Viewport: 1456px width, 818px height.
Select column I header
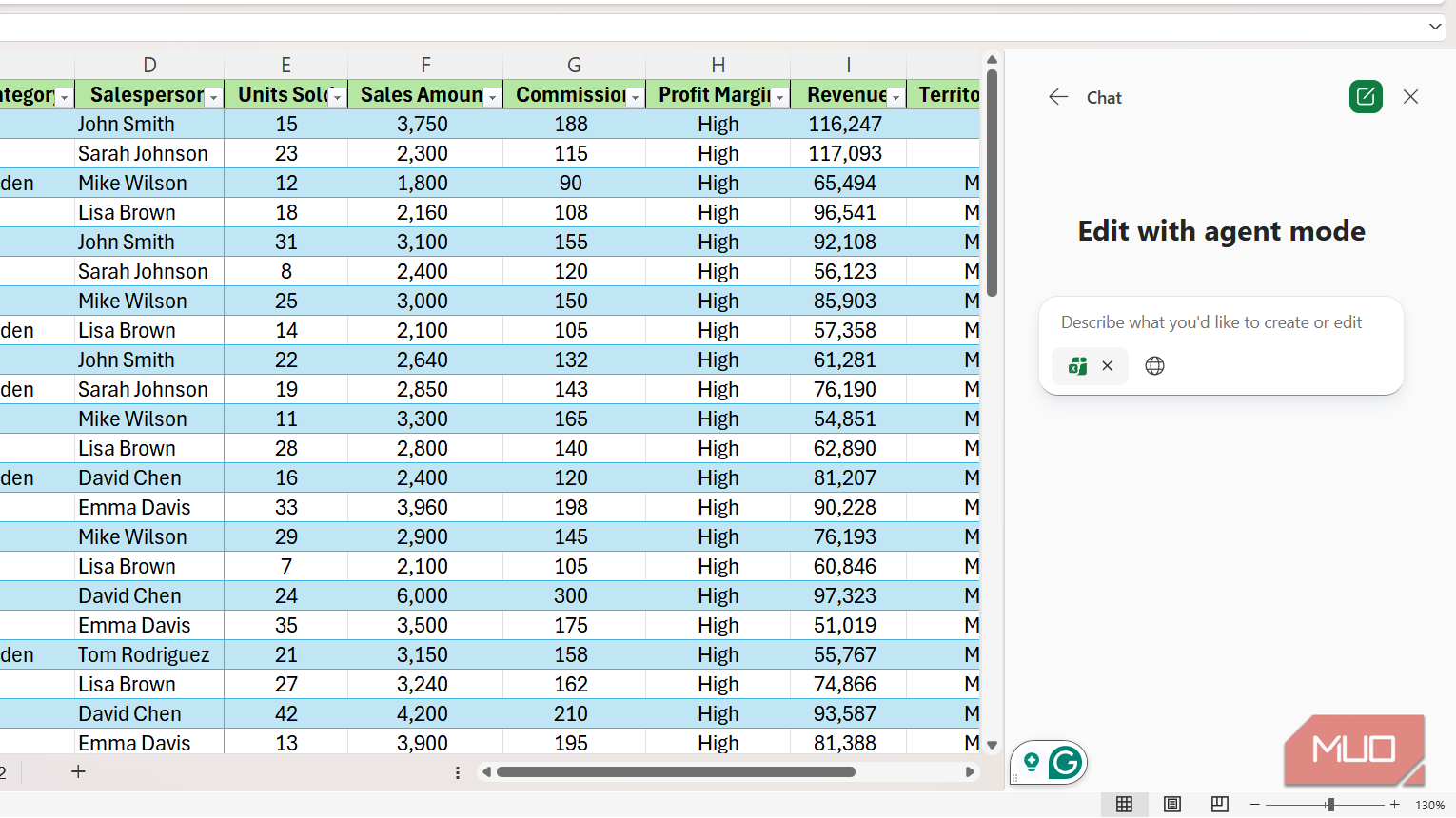848,65
